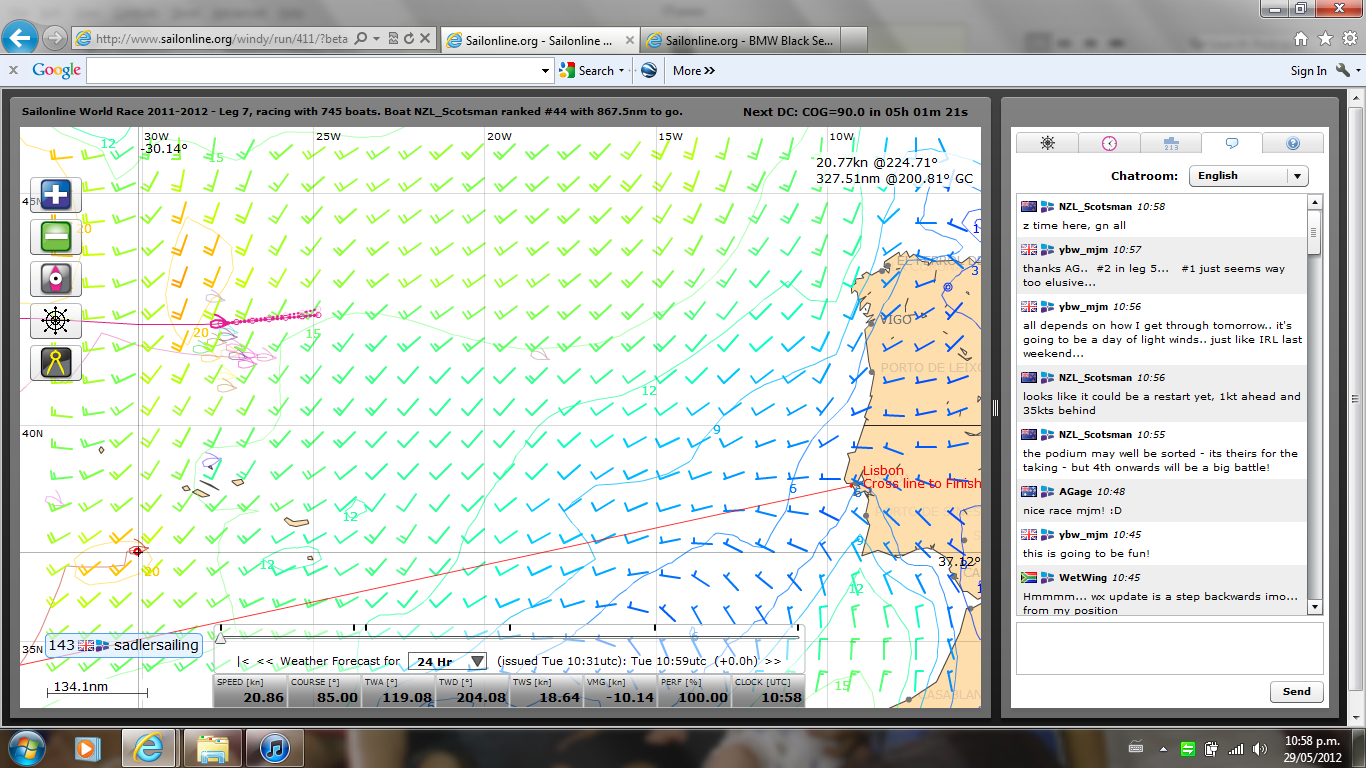The height and width of the screenshot is (768, 1366).
Task: Stop loading with address bar X
Action: click(x=425, y=39)
